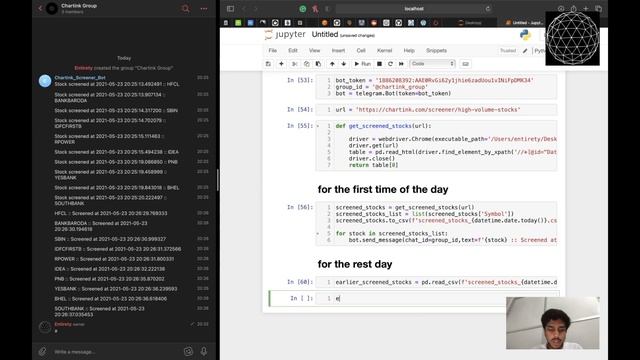Click message 'HFCL :: Screened at 2021-05-23'
Screen dimensions: 640x360
point(111,213)
